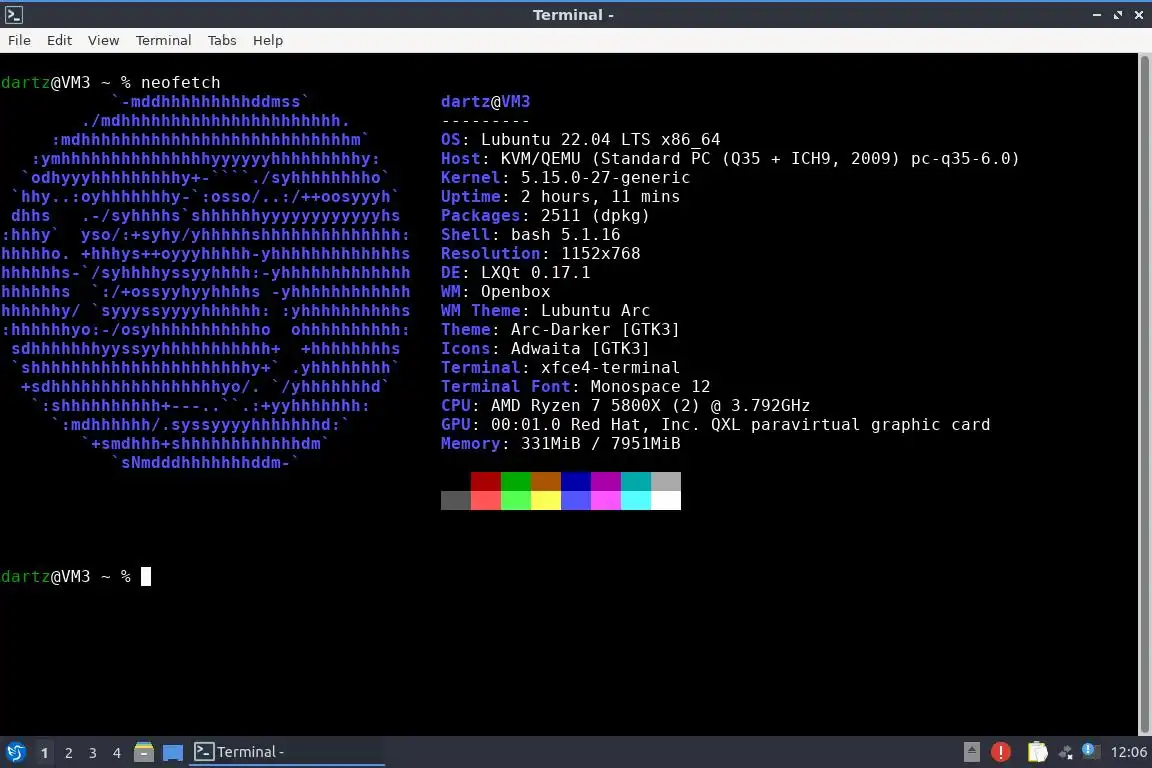Click the bright cyan color block in palette

tap(636, 500)
